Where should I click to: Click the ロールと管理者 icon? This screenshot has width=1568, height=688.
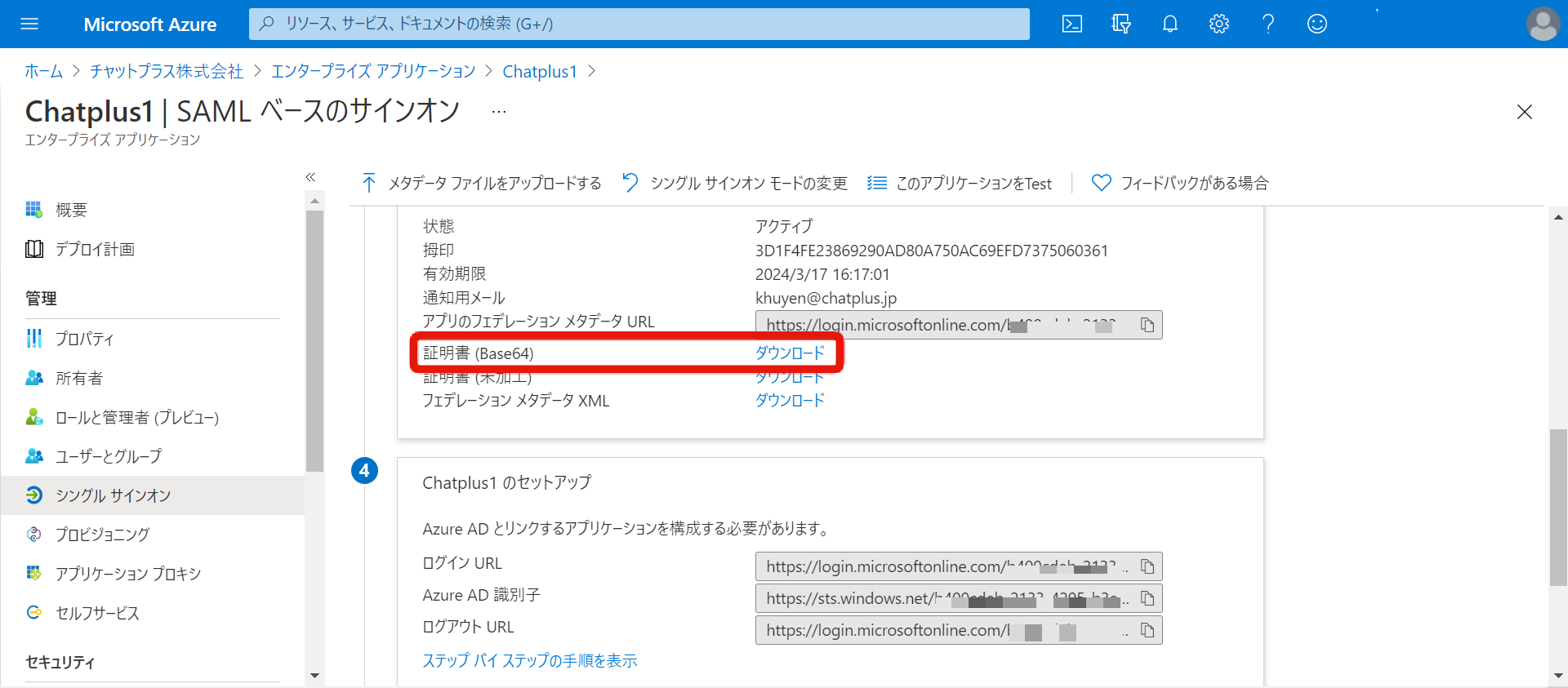pyautogui.click(x=33, y=417)
